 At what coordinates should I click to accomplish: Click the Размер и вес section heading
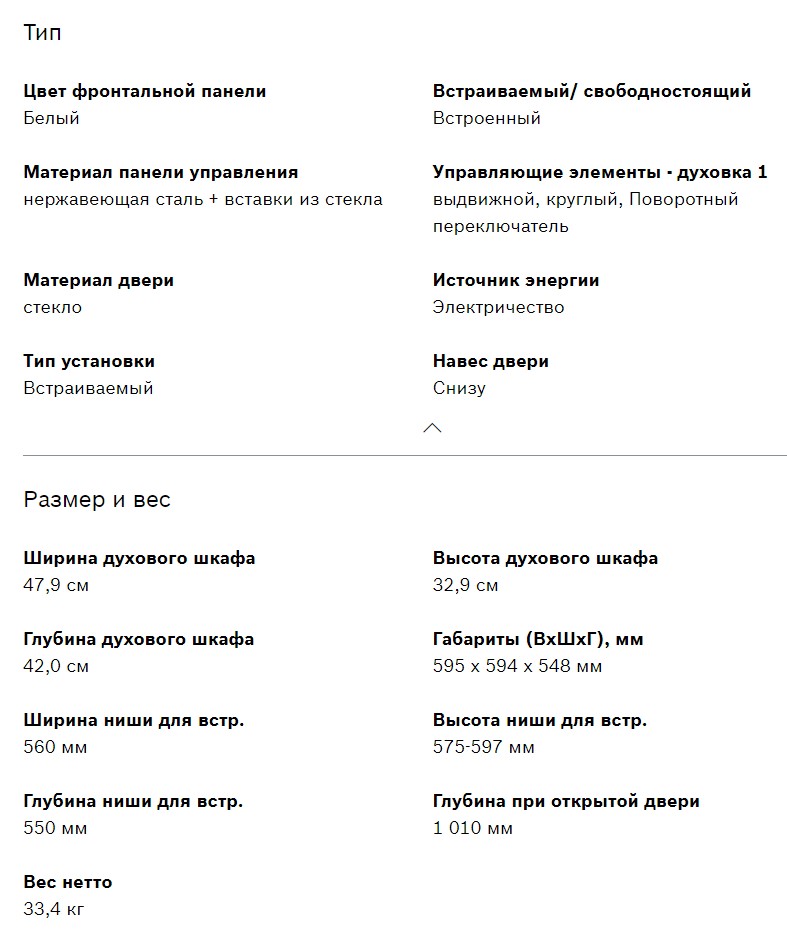[x=97, y=500]
